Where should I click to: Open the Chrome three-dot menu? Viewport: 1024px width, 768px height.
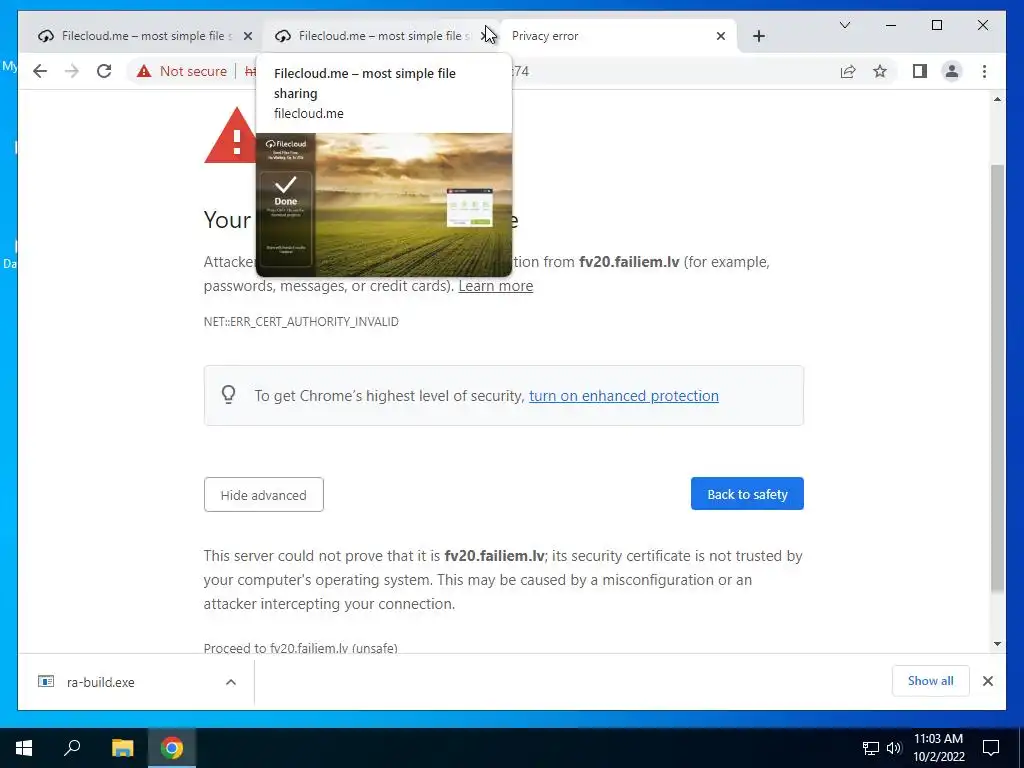pyautogui.click(x=984, y=71)
